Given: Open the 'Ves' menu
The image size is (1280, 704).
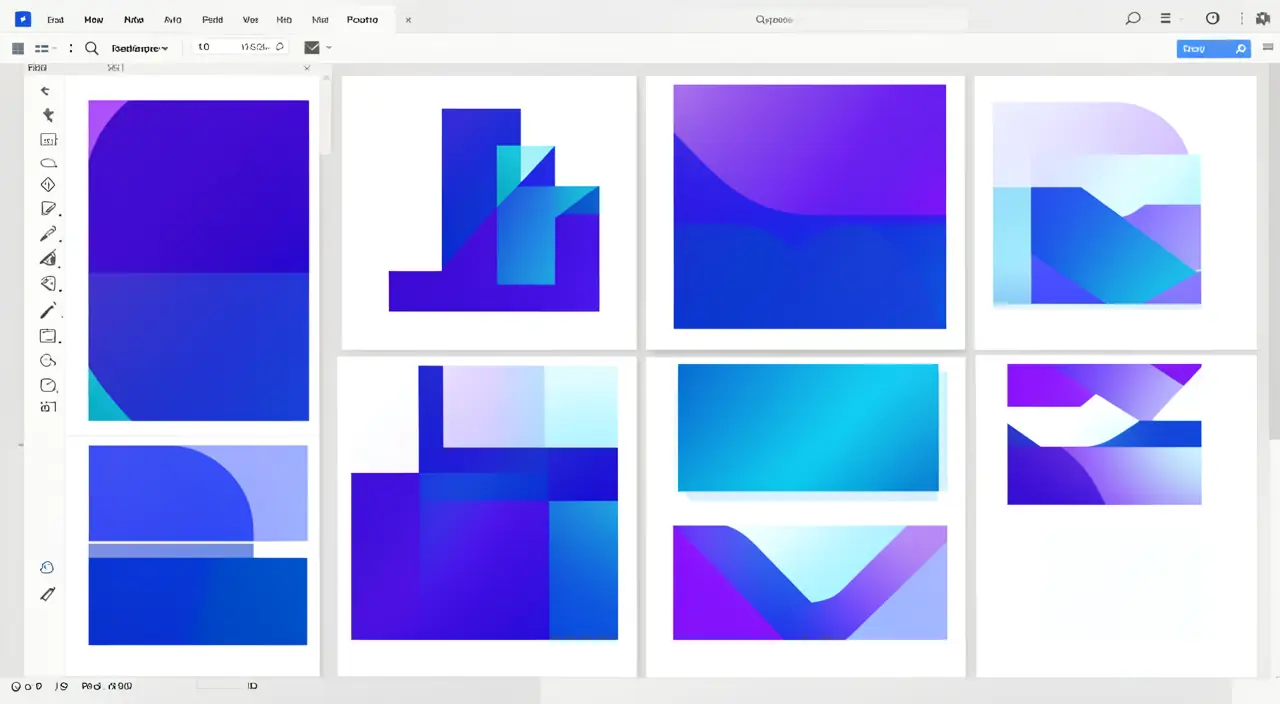Looking at the screenshot, I should pos(250,20).
